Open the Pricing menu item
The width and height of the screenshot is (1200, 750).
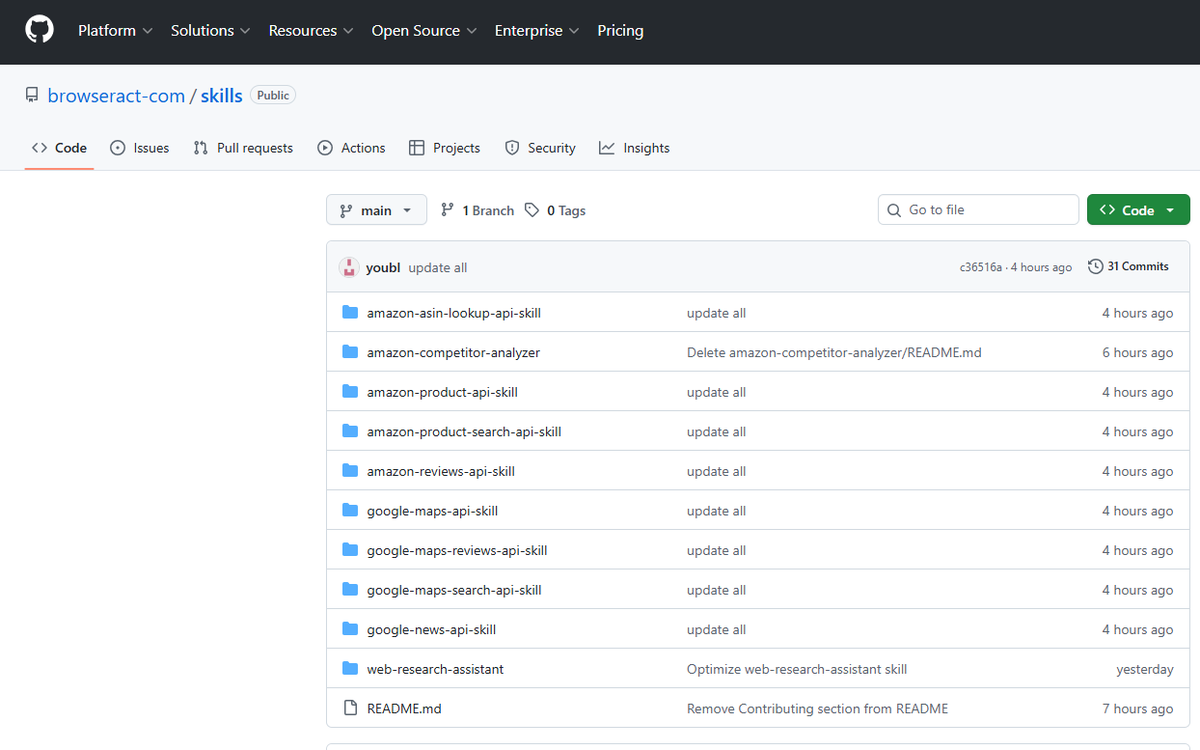(x=620, y=30)
